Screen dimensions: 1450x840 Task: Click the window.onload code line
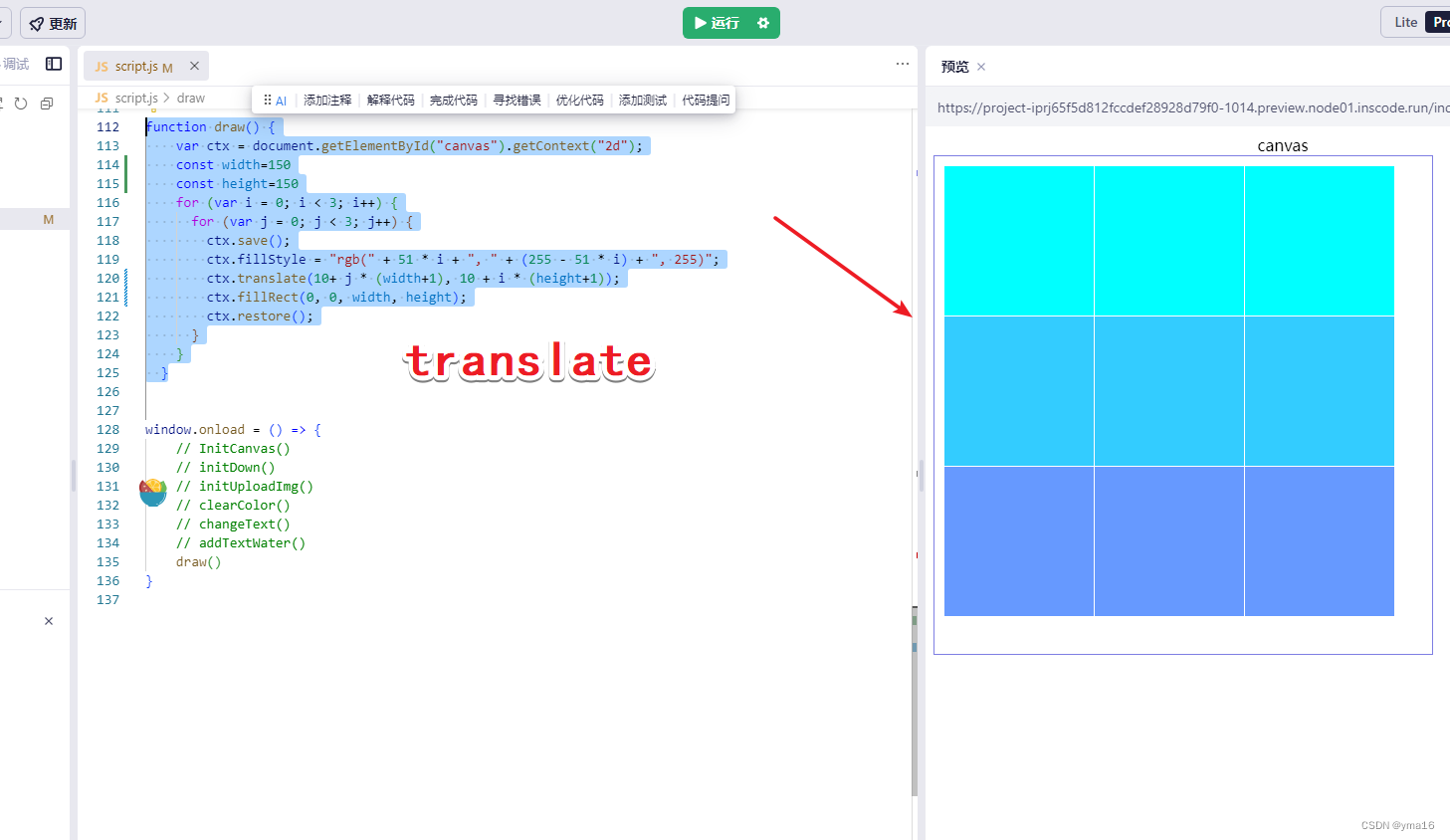(x=233, y=430)
